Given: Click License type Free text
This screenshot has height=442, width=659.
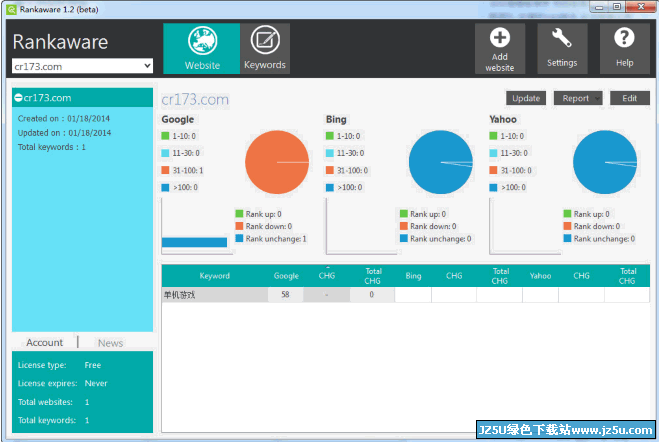Looking at the screenshot, I should pyautogui.click(x=59, y=365).
